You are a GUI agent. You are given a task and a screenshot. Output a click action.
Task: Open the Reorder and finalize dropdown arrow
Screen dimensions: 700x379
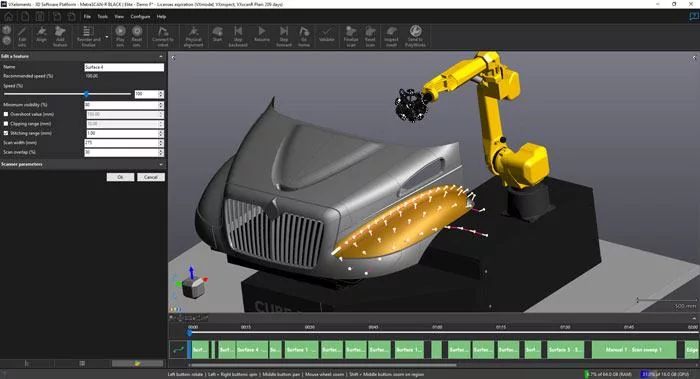coord(107,37)
